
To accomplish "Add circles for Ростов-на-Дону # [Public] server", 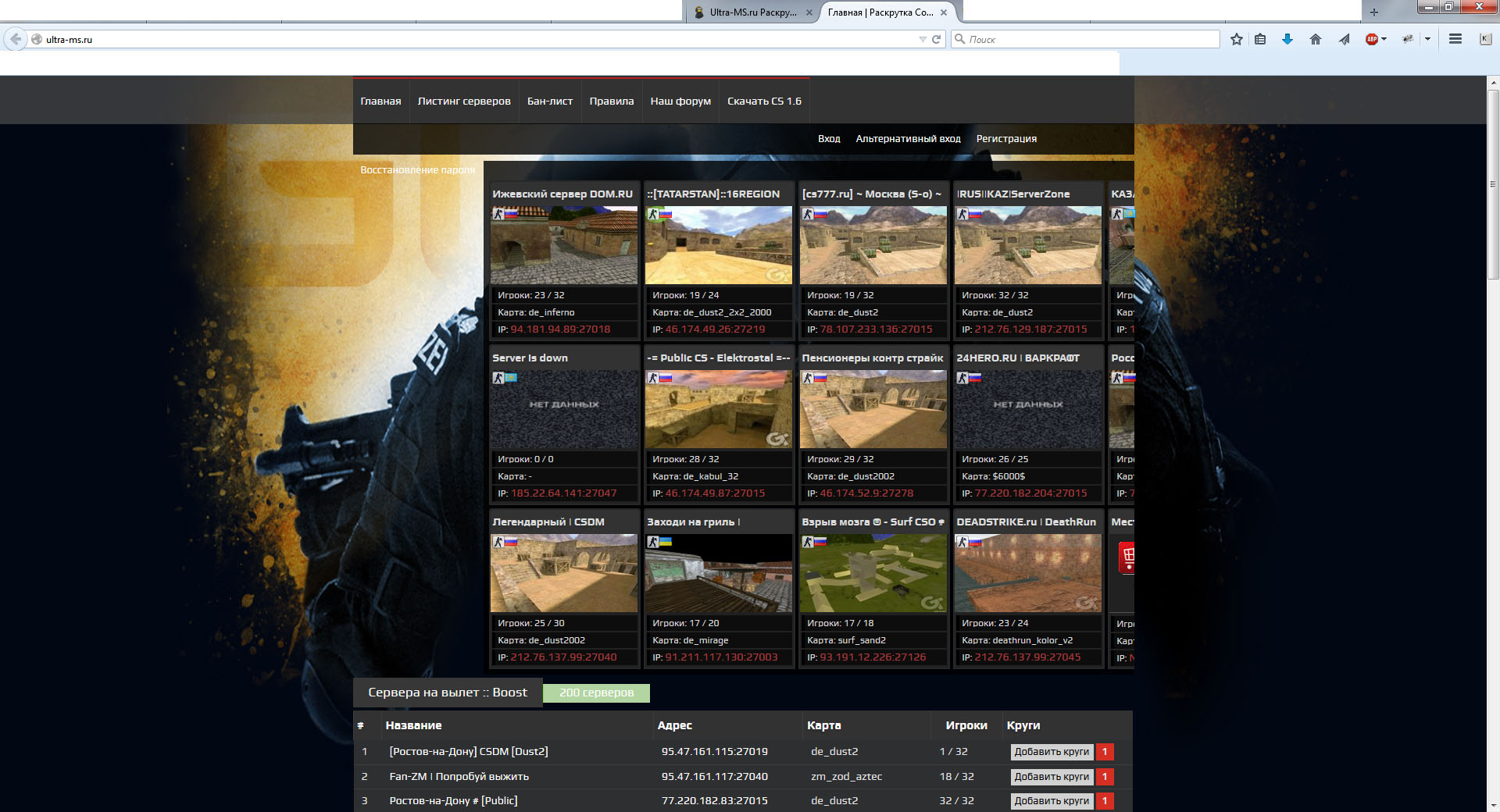I will tap(1052, 801).
